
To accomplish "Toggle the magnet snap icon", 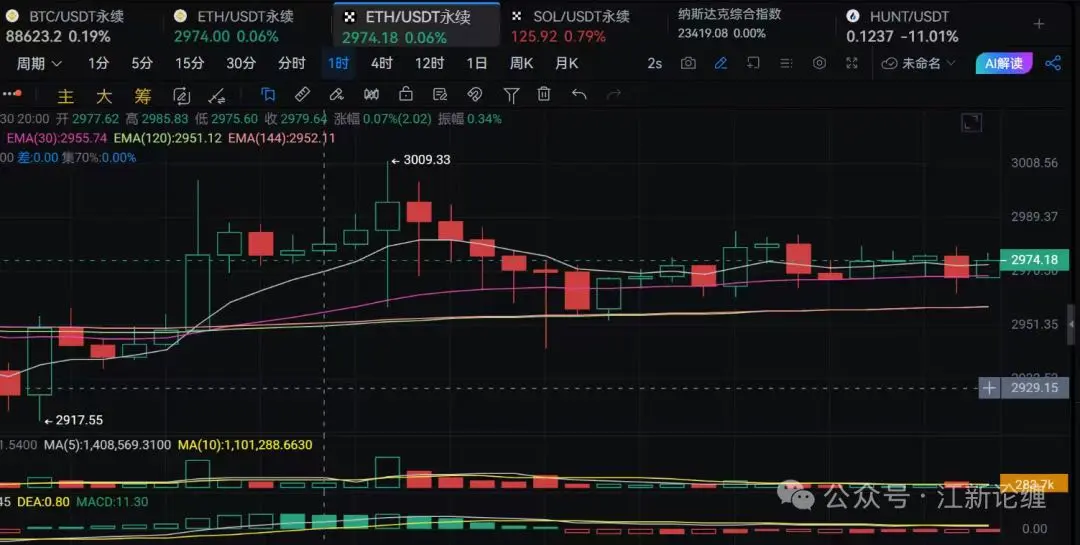I will [475, 94].
